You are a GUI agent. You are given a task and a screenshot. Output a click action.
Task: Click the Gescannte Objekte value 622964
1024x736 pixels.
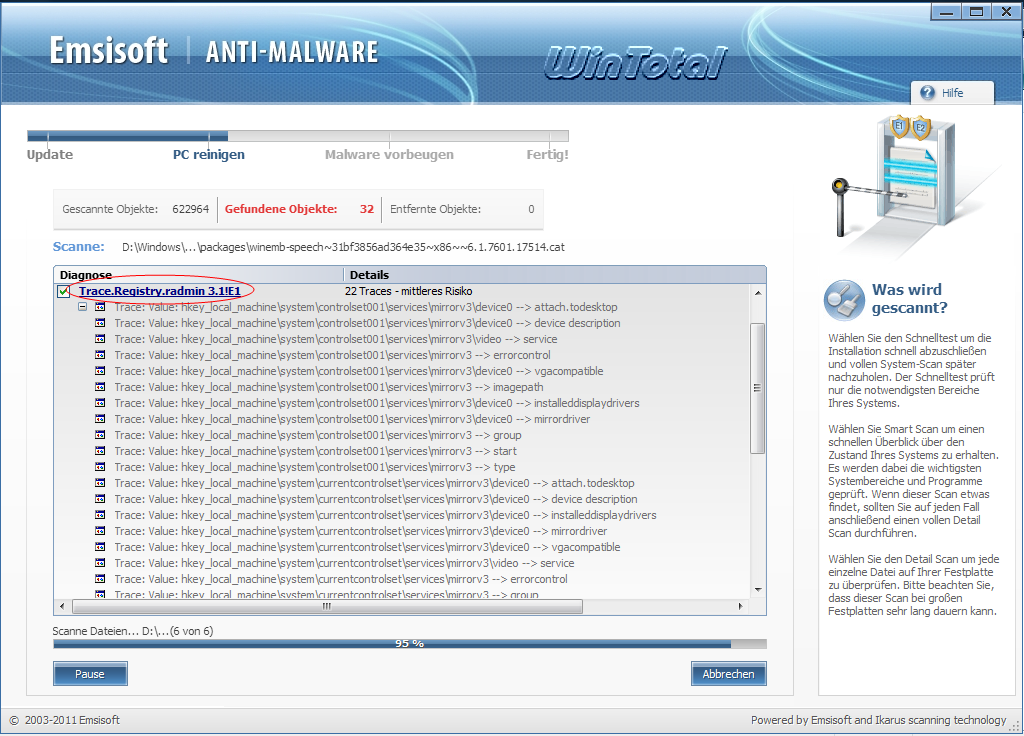click(191, 209)
